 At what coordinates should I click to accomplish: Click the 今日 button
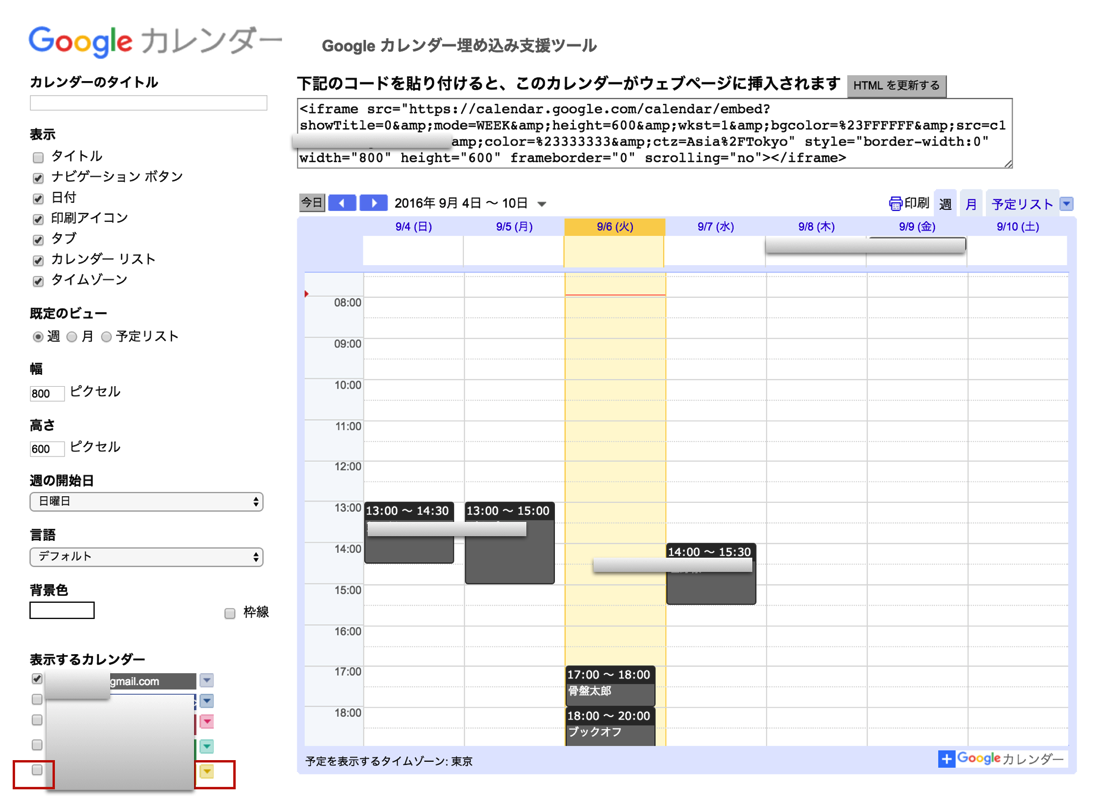click(312, 203)
